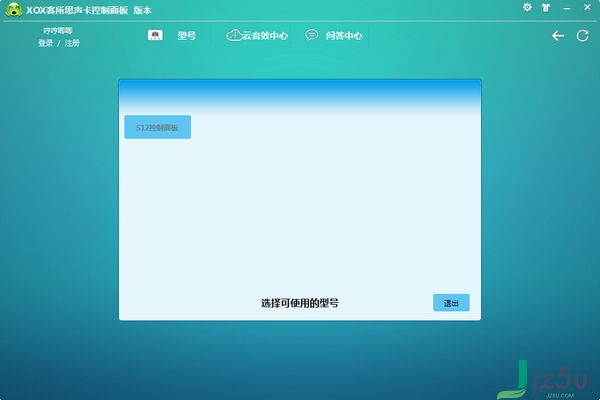Click the jz5u watermark logo
This screenshot has height=400, width=600.
[542, 380]
